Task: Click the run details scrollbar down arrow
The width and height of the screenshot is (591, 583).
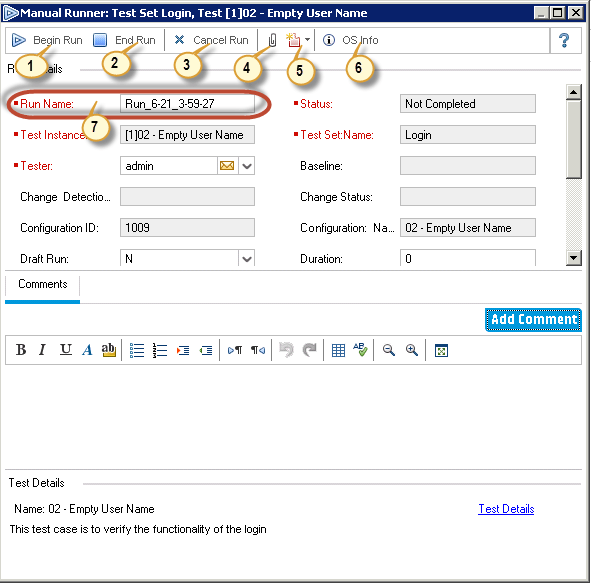Action: point(573,259)
